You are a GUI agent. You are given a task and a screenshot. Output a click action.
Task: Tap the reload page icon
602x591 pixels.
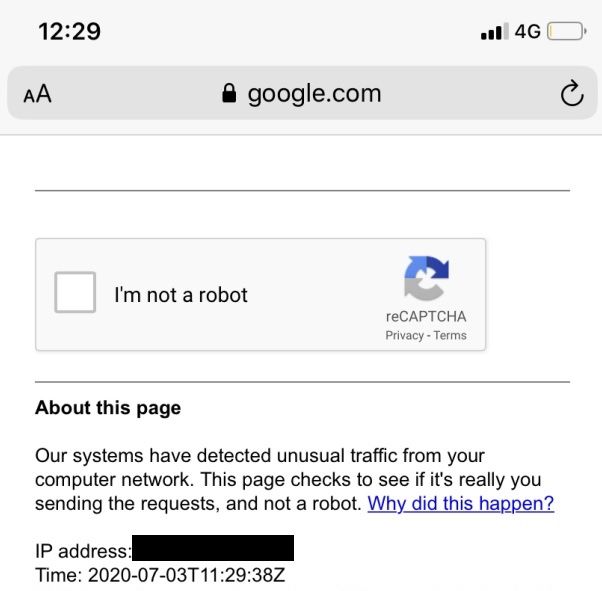click(570, 94)
